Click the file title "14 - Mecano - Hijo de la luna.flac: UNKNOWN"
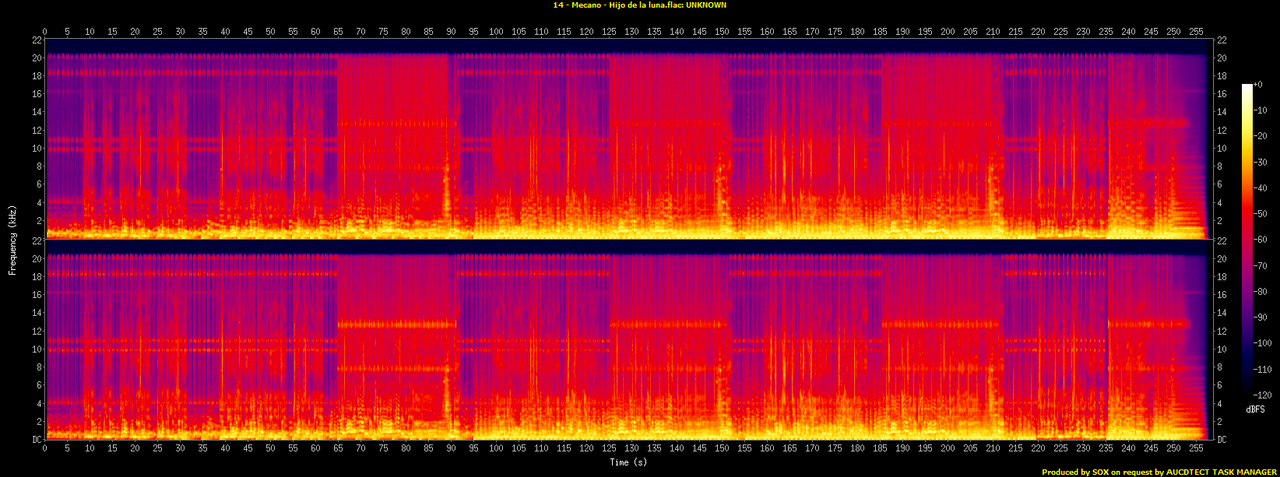The width and height of the screenshot is (1280, 477). pos(640,5)
